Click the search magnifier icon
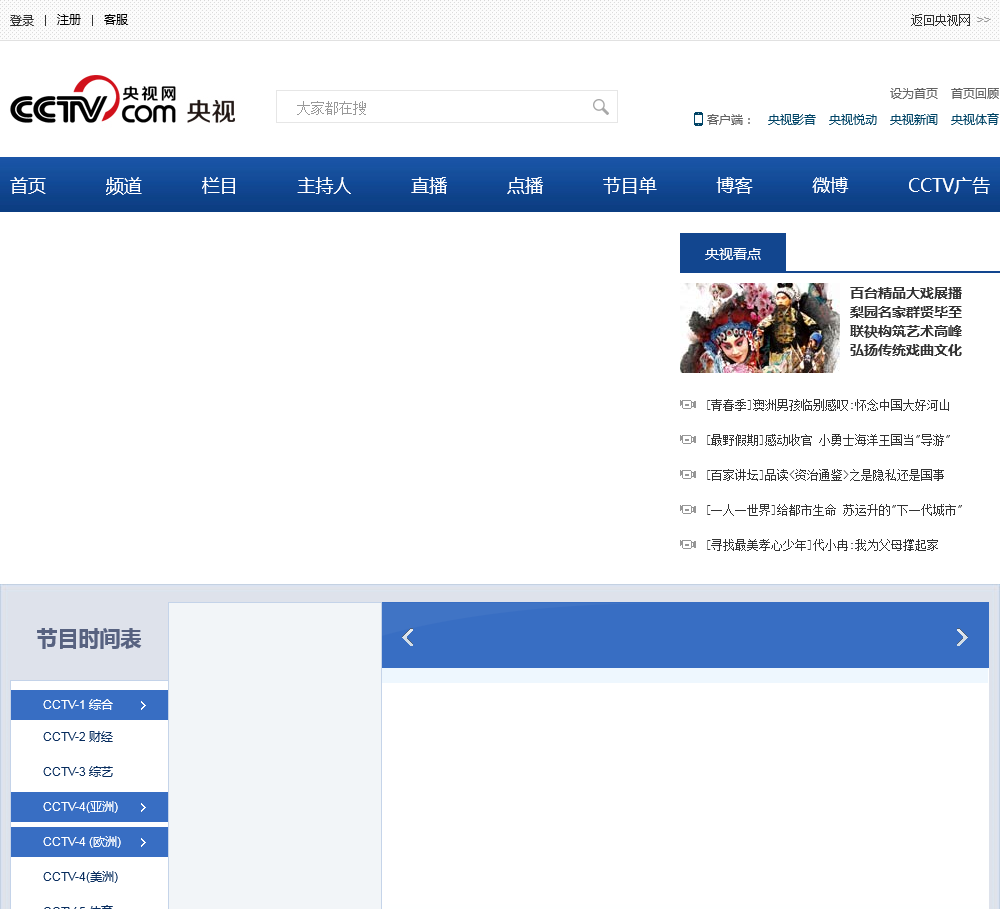 point(600,107)
